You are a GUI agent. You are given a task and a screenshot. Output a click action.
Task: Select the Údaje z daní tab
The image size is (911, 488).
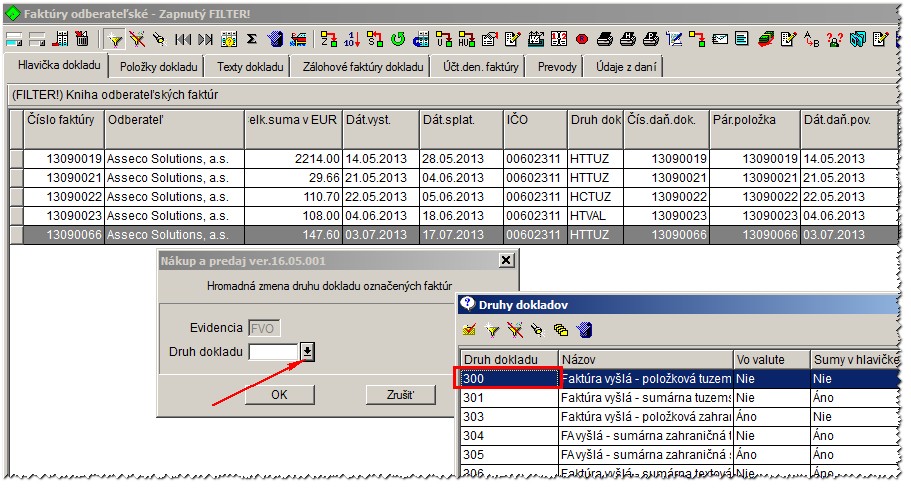tap(626, 67)
